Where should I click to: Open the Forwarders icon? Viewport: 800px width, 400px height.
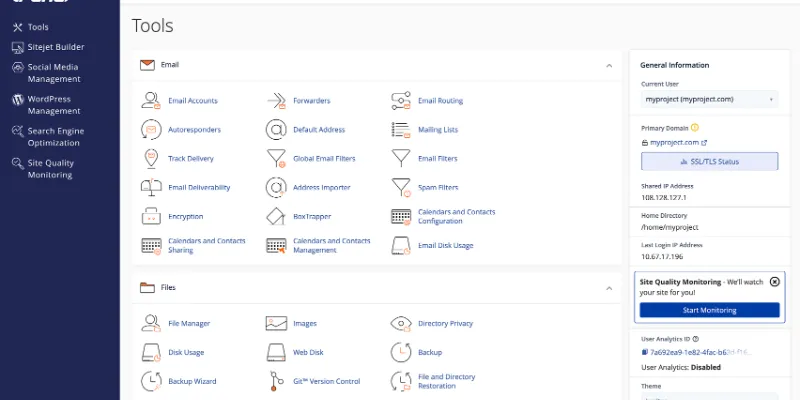(x=276, y=100)
